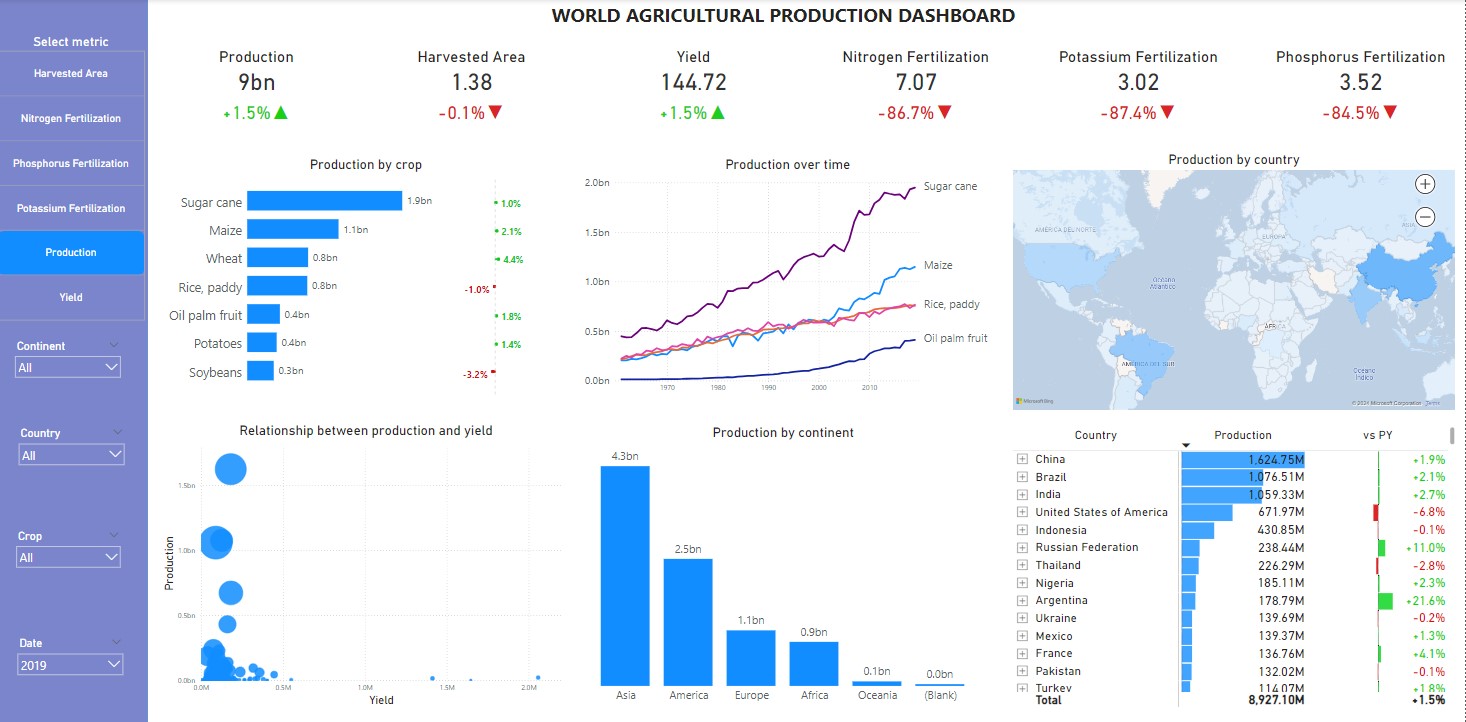
Task: Expand the Nigeria row plus icon
Action: point(1022,583)
